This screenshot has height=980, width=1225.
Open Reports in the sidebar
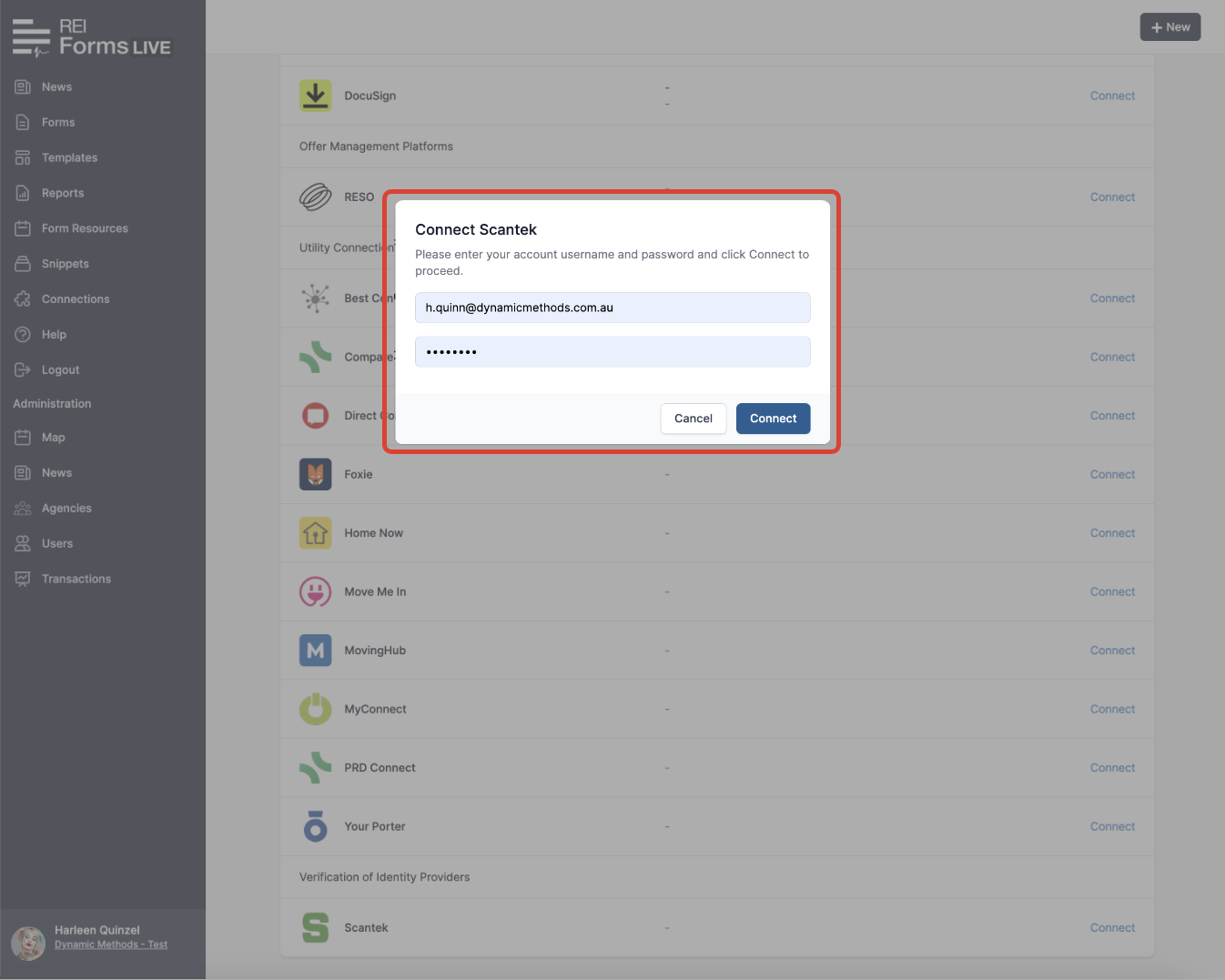click(x=63, y=194)
